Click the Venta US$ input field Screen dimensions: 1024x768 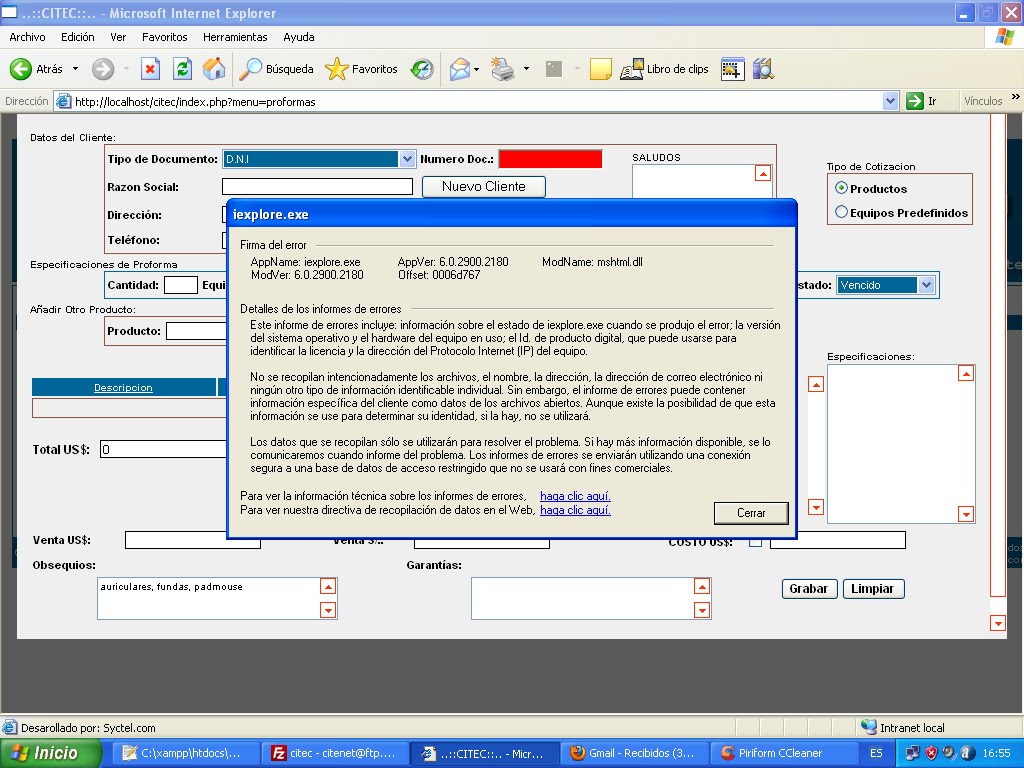tap(193, 540)
